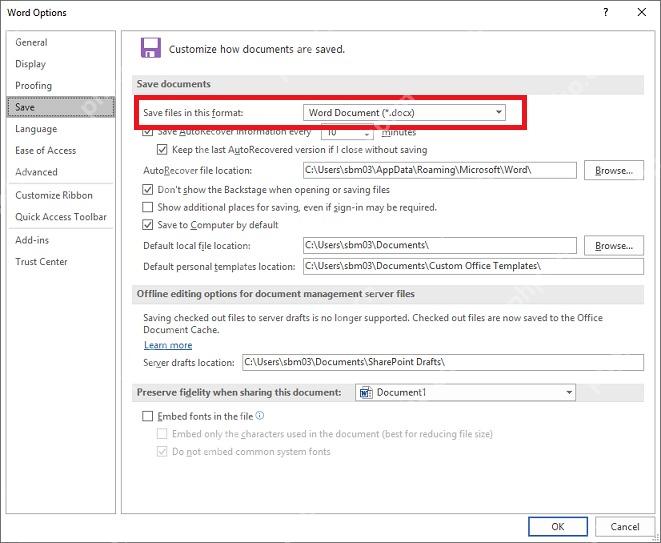The width and height of the screenshot is (661, 543).
Task: Open the Advanced options category
Action: click(36, 172)
